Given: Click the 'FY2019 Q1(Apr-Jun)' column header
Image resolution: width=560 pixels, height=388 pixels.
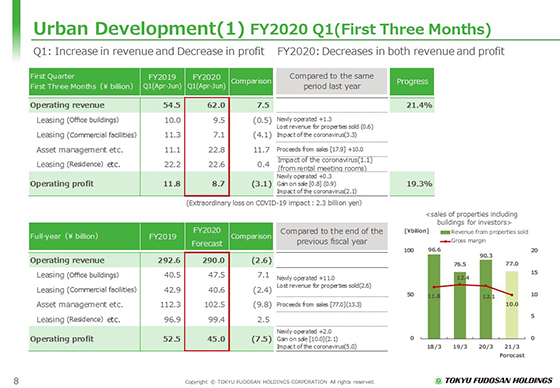Looking at the screenshot, I should point(162,81).
